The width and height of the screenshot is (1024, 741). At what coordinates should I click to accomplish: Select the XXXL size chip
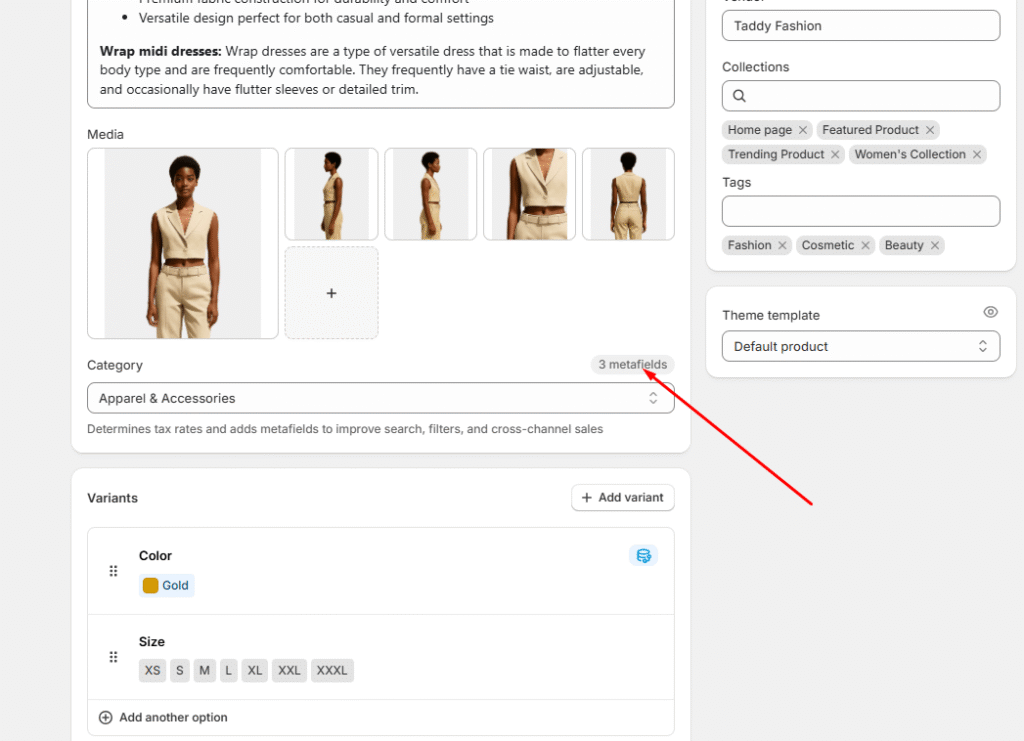pos(332,670)
